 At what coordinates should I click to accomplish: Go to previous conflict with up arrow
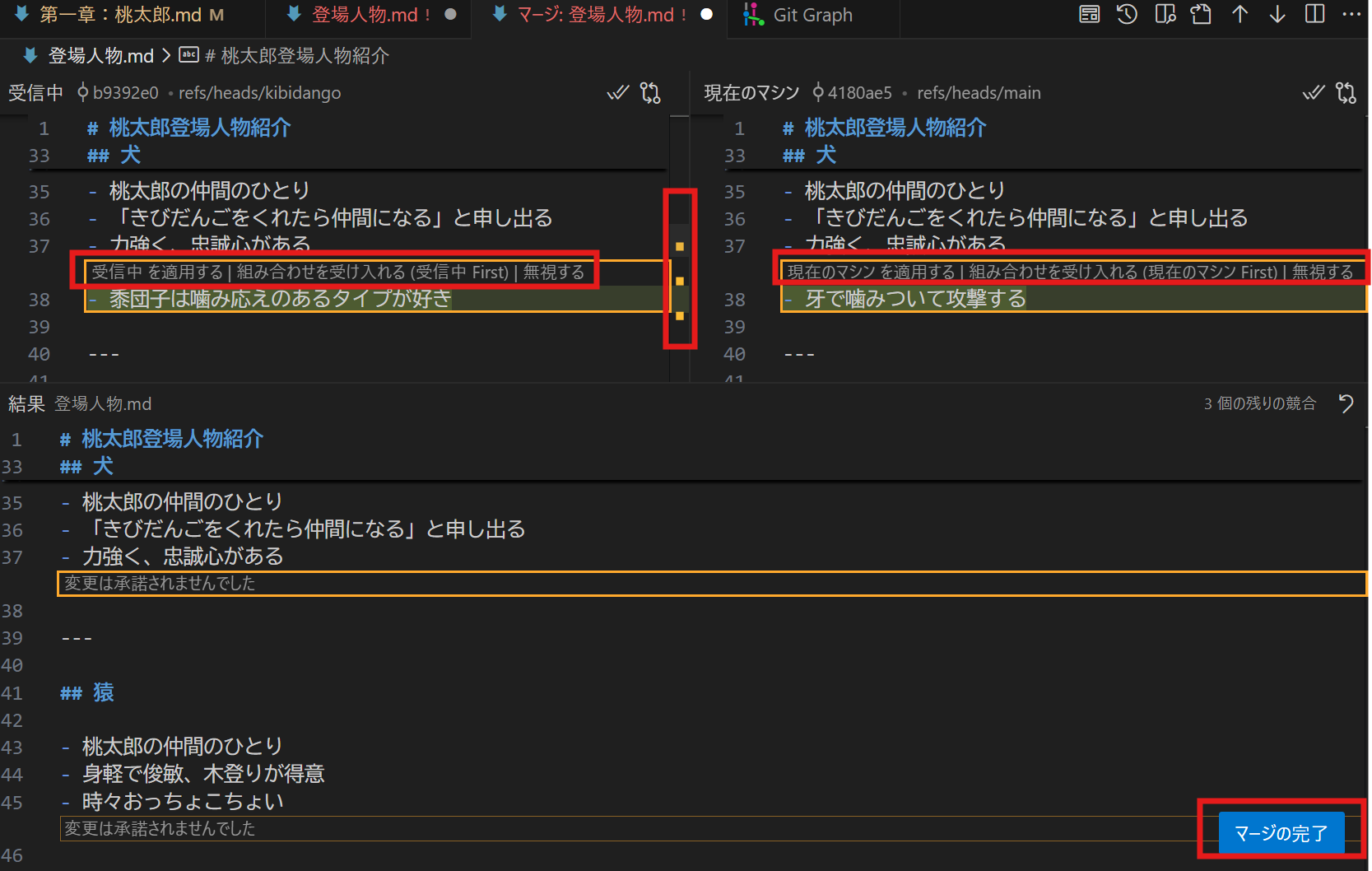point(1239,15)
